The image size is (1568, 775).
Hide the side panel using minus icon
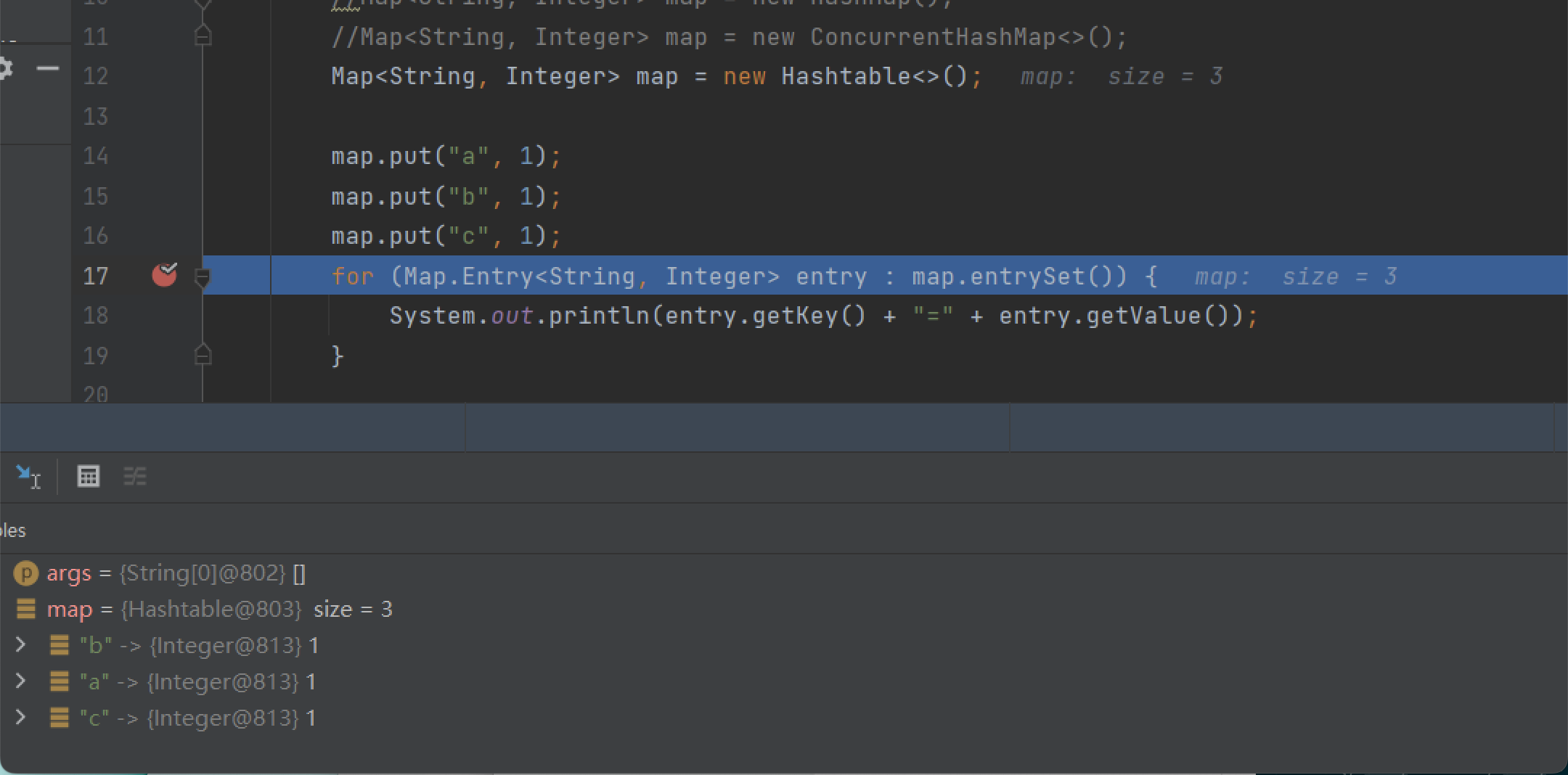(48, 69)
